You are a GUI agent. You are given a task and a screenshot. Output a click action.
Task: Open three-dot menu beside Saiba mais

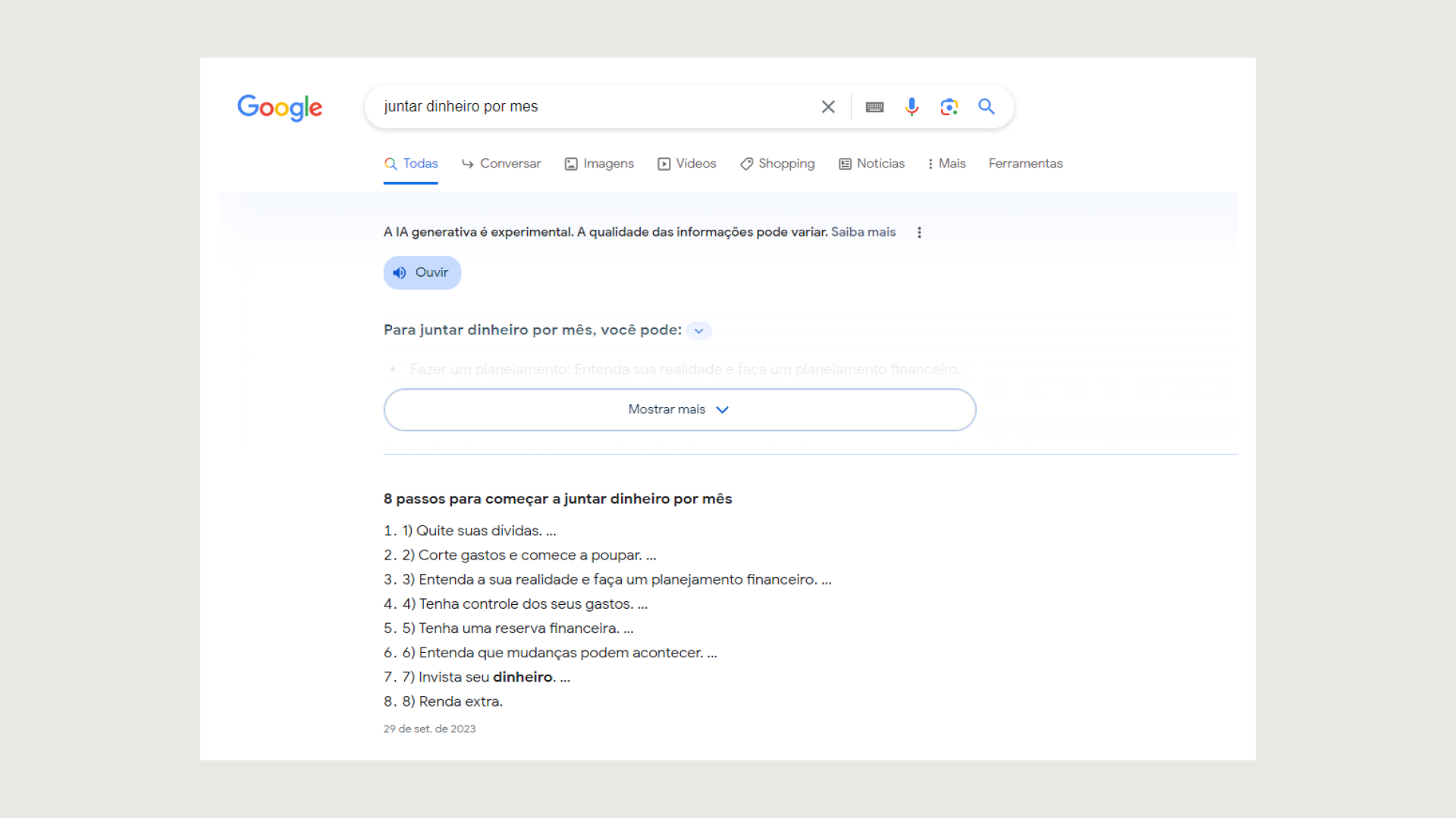click(919, 233)
